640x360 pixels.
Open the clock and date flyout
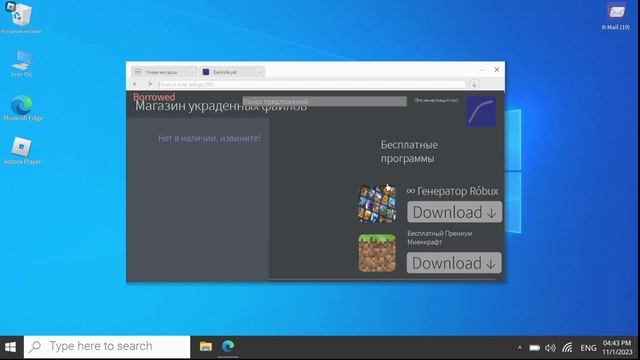[617, 347]
